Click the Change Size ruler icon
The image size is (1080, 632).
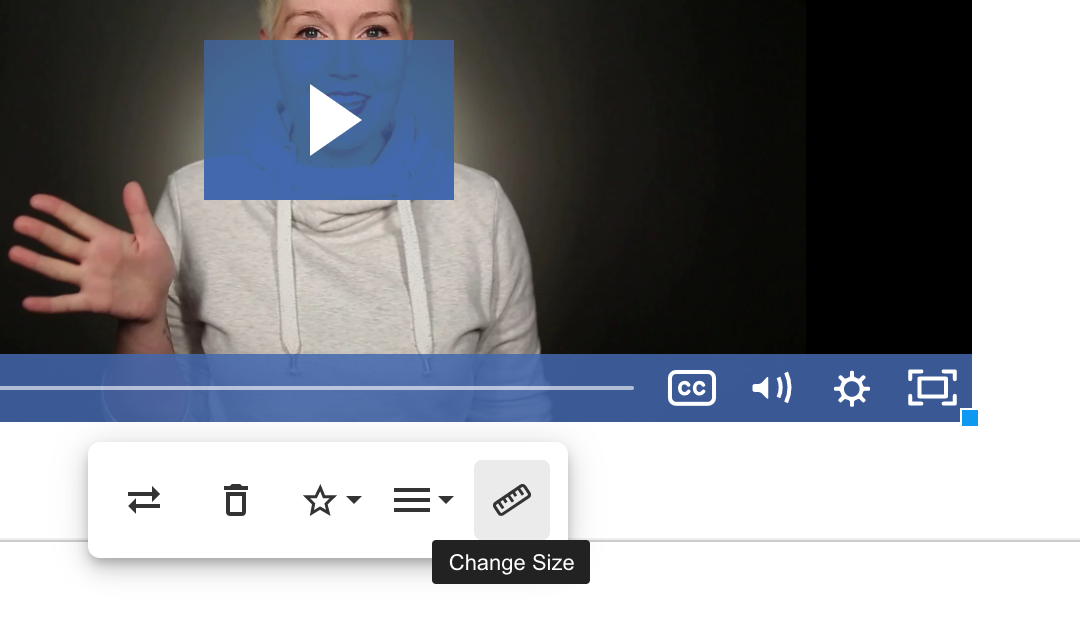512,500
